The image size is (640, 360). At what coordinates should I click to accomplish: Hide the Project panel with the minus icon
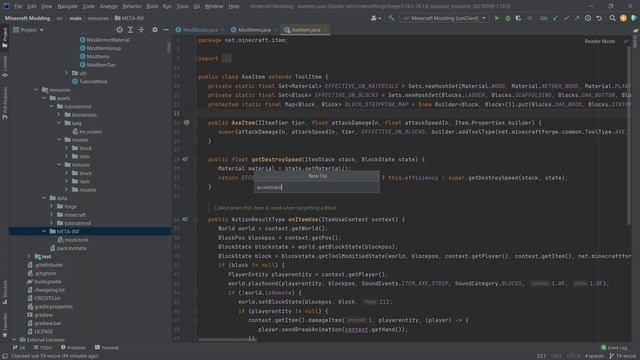pos(166,30)
